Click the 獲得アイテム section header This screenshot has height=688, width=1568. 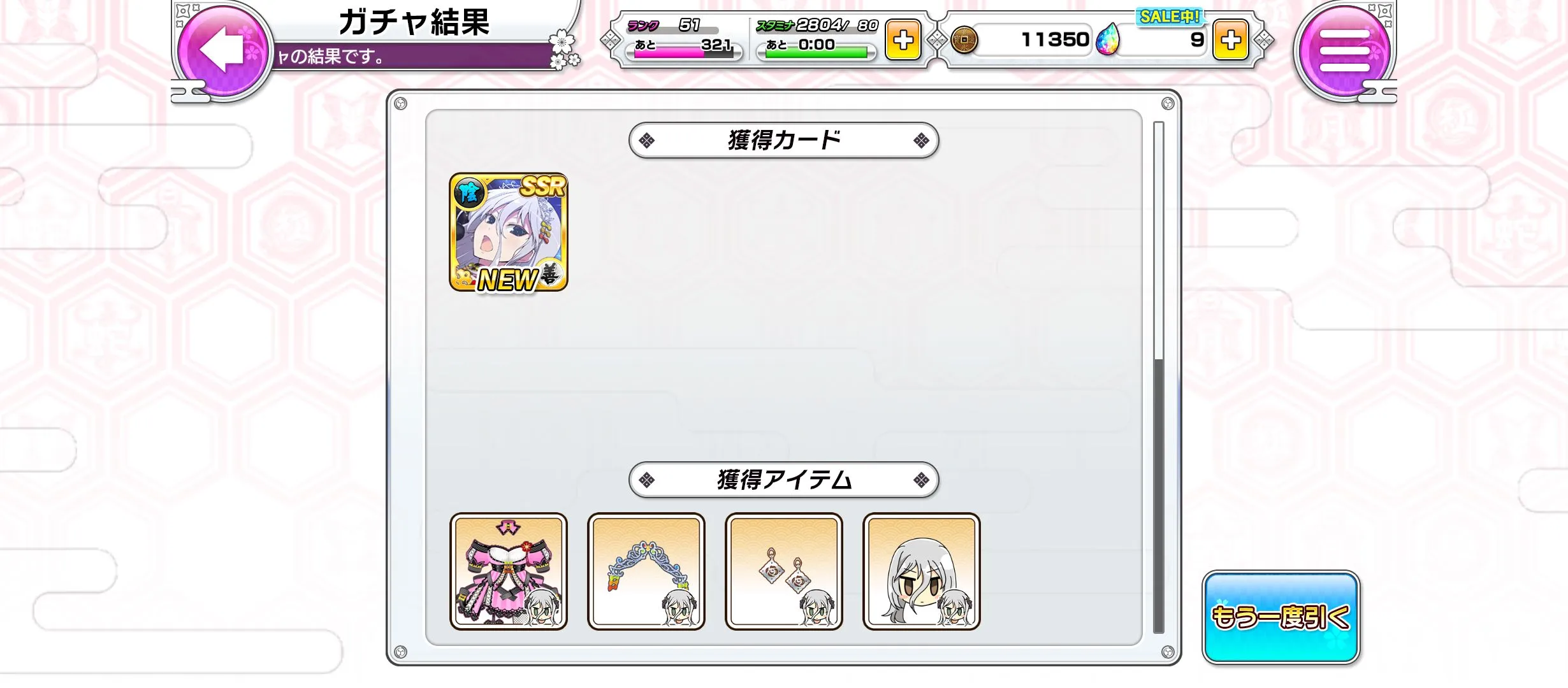tap(783, 480)
